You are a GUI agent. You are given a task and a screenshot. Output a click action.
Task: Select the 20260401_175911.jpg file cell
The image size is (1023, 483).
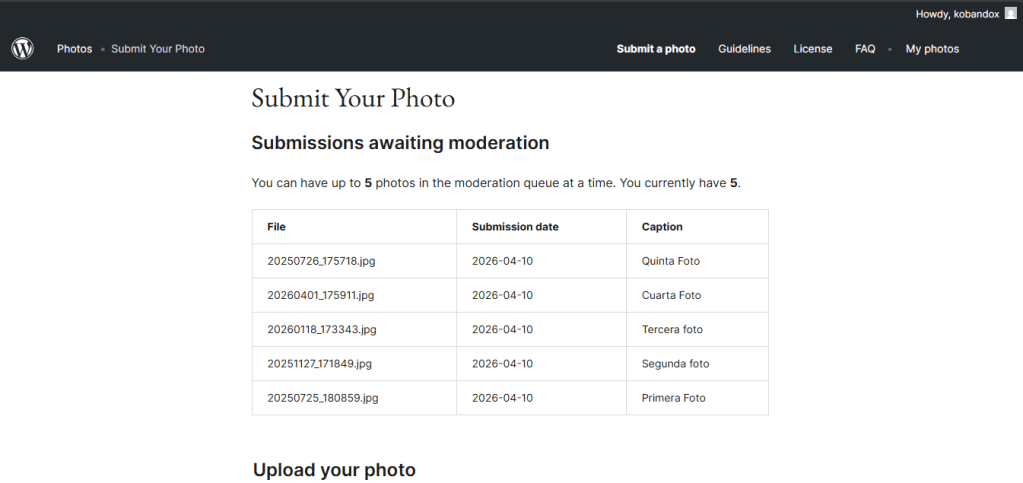point(321,295)
